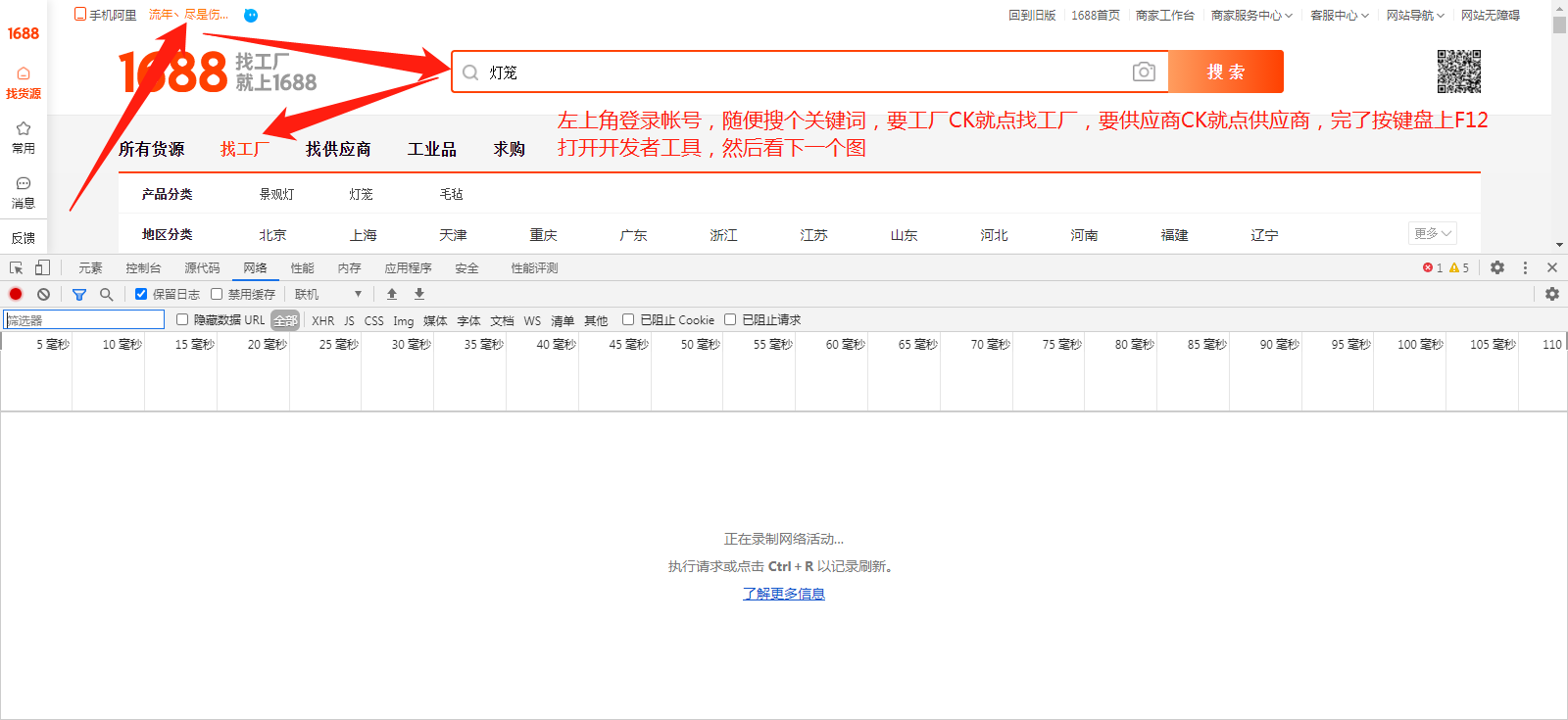This screenshot has width=1568, height=720.
Task: Click the 反馈 feedback sidebar item
Action: (24, 238)
